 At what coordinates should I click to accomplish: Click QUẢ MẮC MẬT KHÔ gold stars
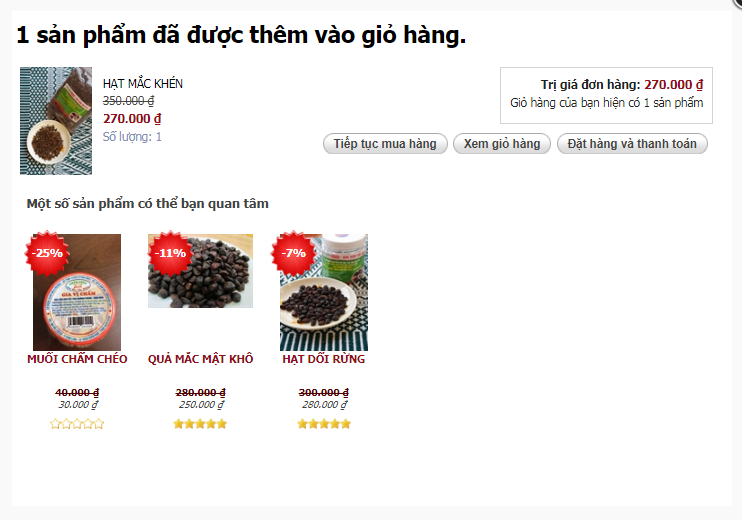point(200,423)
